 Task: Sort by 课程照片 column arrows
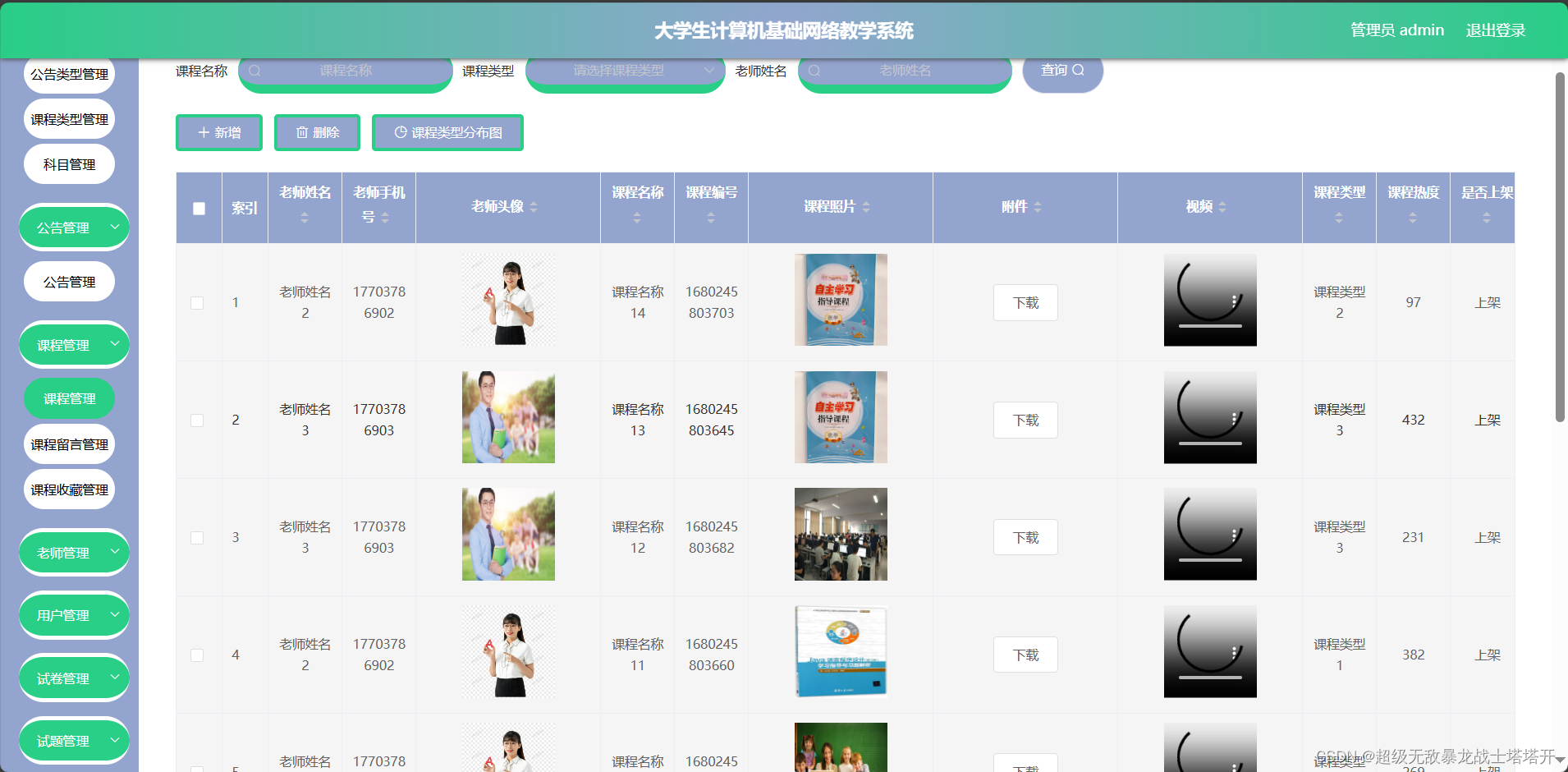tap(866, 207)
